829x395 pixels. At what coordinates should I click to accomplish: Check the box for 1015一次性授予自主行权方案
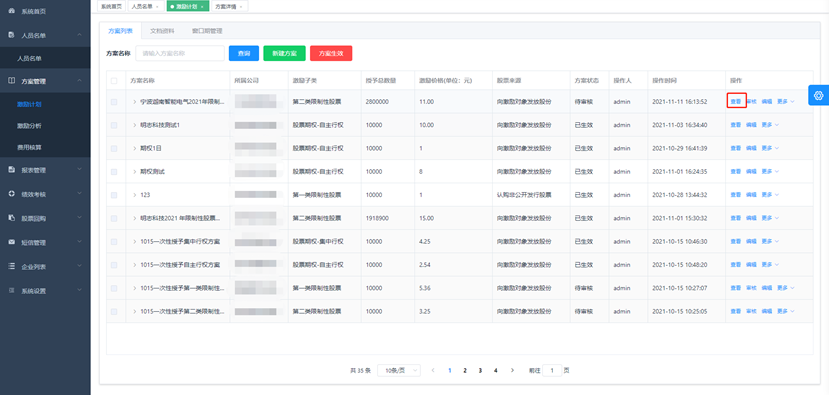point(114,265)
